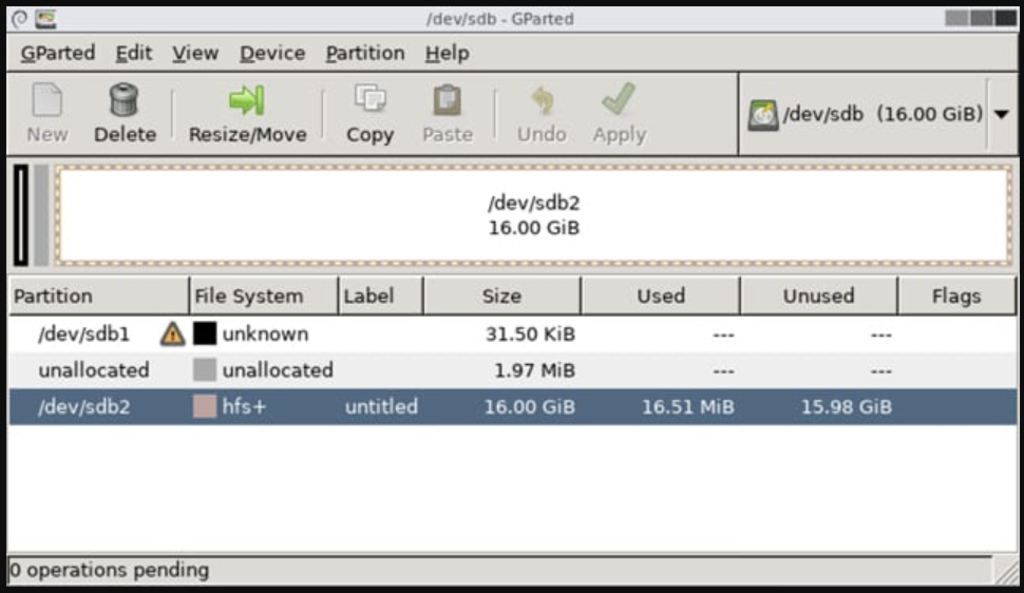Image resolution: width=1024 pixels, height=593 pixels.
Task: Click the Paste clipboard icon
Action: click(x=447, y=101)
